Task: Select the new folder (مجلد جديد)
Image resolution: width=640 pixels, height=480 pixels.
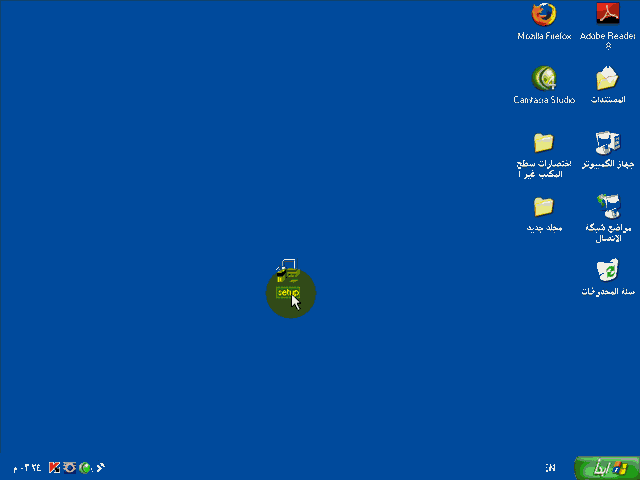Action: (x=544, y=207)
